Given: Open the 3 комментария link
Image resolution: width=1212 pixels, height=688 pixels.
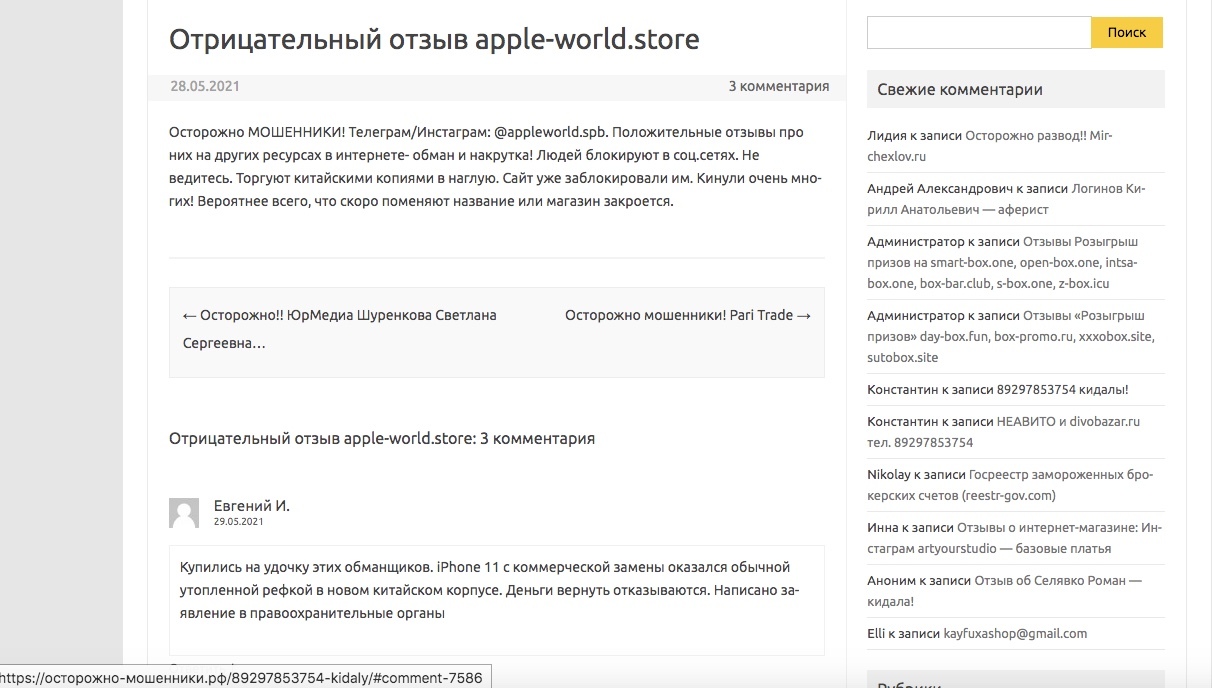Looking at the screenshot, I should 778,86.
